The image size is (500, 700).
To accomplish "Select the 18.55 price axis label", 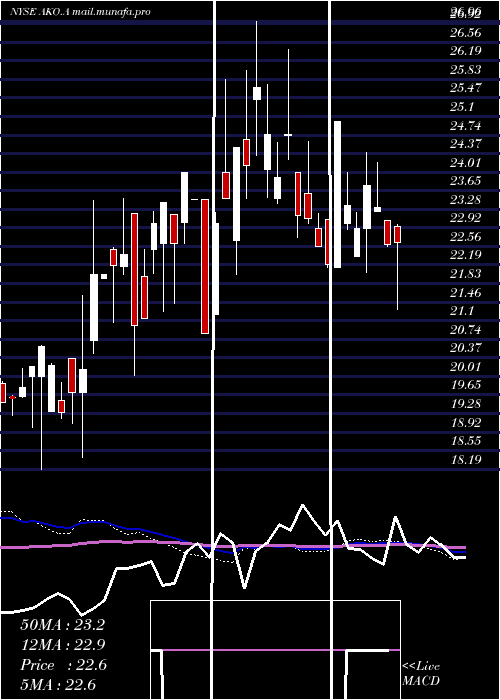I will tap(466, 441).
